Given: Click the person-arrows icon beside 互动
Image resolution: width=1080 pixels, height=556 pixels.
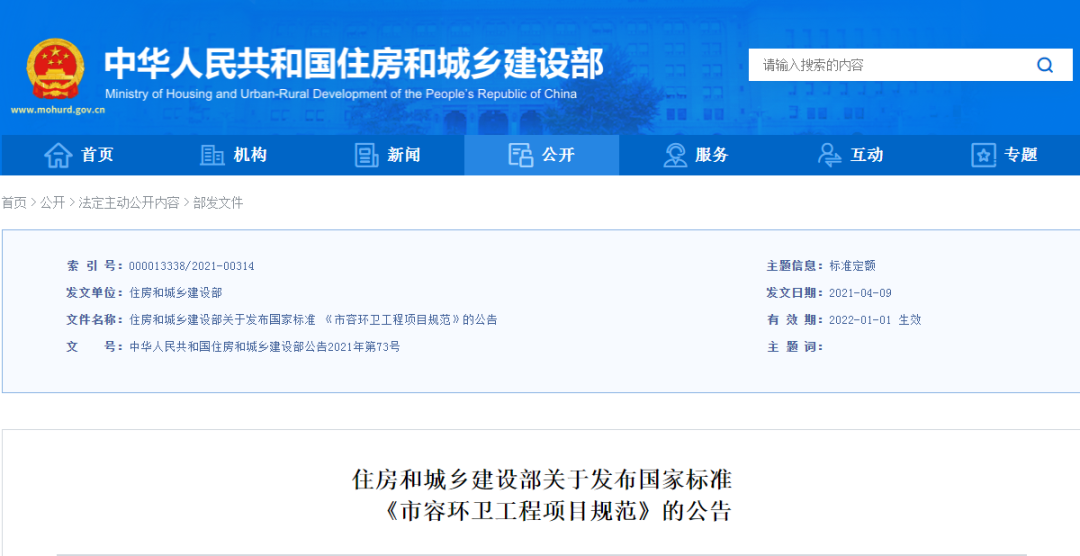Looking at the screenshot, I should click(829, 155).
